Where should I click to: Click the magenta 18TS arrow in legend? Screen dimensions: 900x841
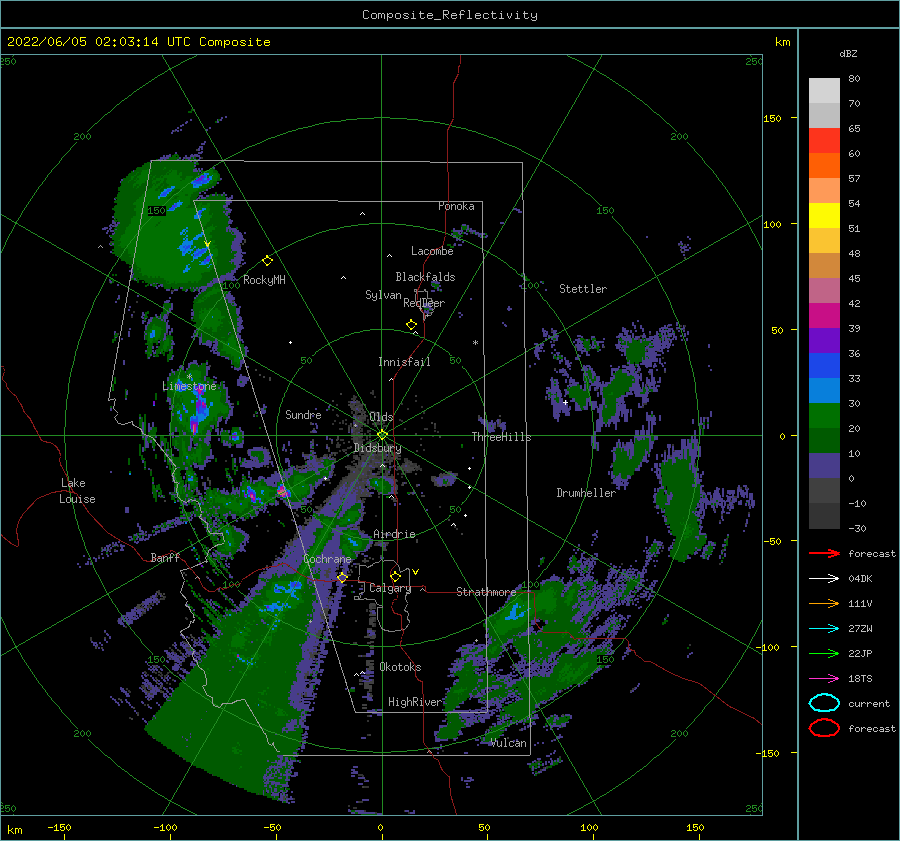824,679
